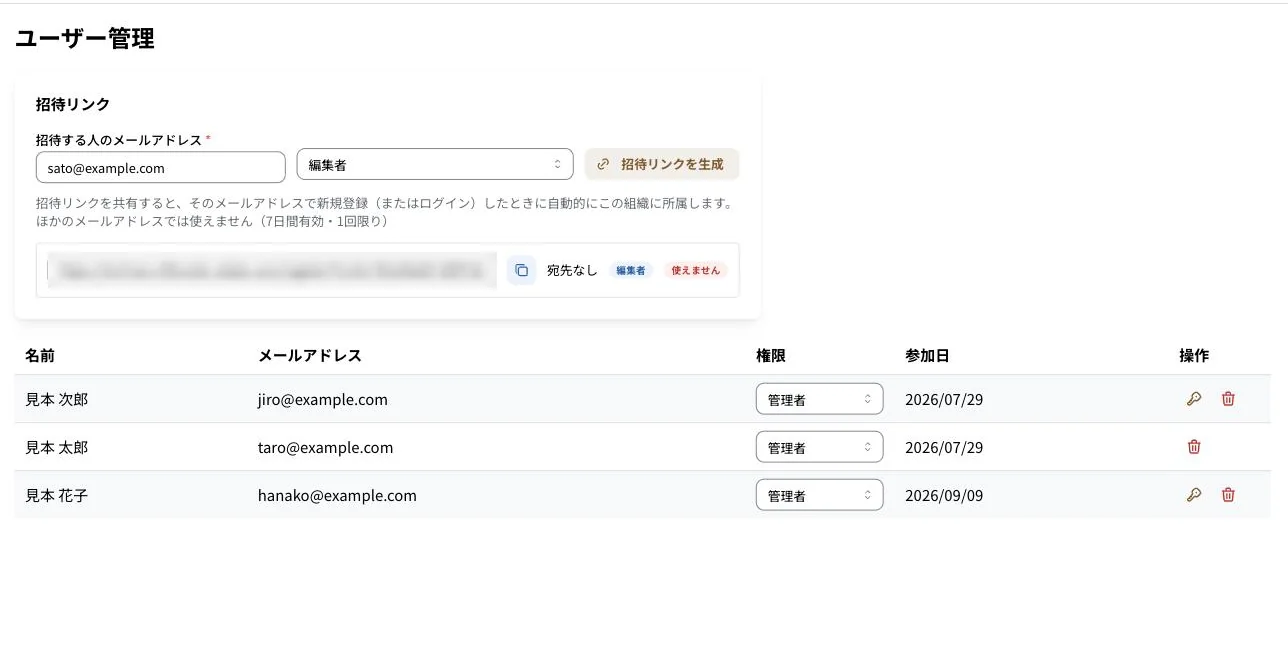The height and width of the screenshot is (647, 1288).
Task: Delete user 見本 花子 with the trash icon
Action: click(1228, 495)
